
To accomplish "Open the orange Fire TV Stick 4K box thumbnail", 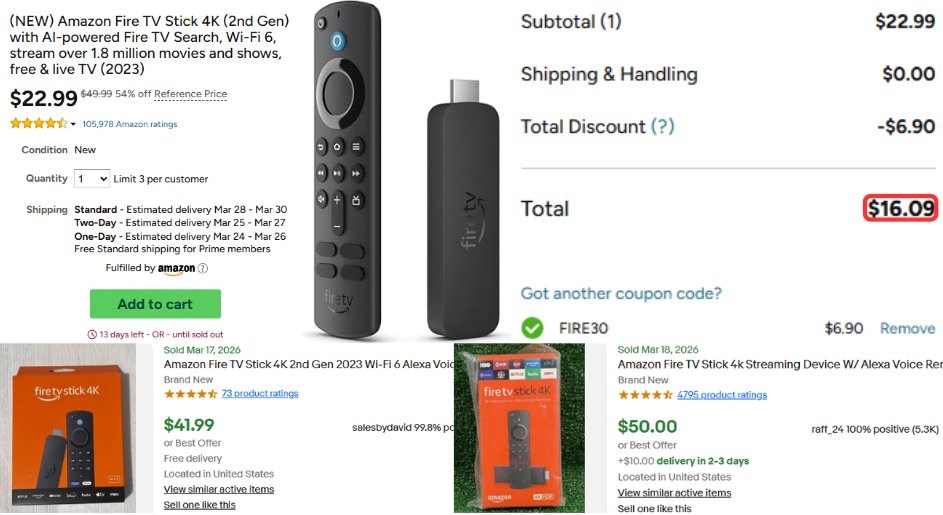I will point(68,428).
